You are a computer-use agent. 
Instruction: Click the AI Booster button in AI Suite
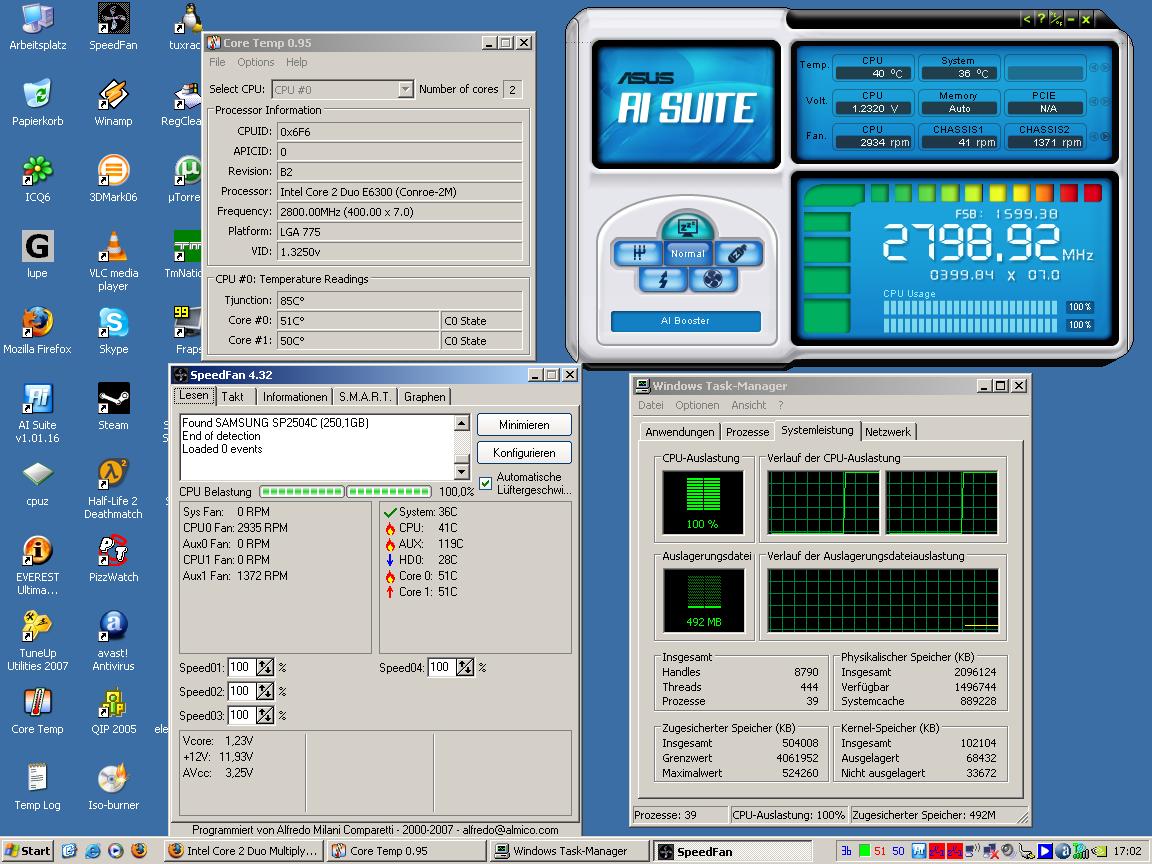click(685, 321)
